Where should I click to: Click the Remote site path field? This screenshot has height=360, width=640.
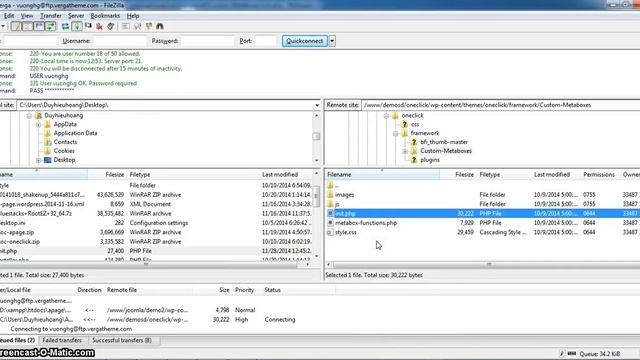[x=501, y=105]
